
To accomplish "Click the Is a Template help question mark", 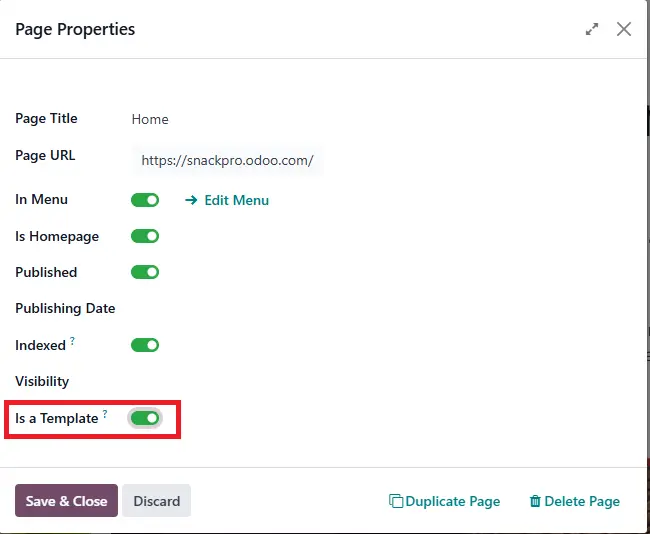I will 105,414.
